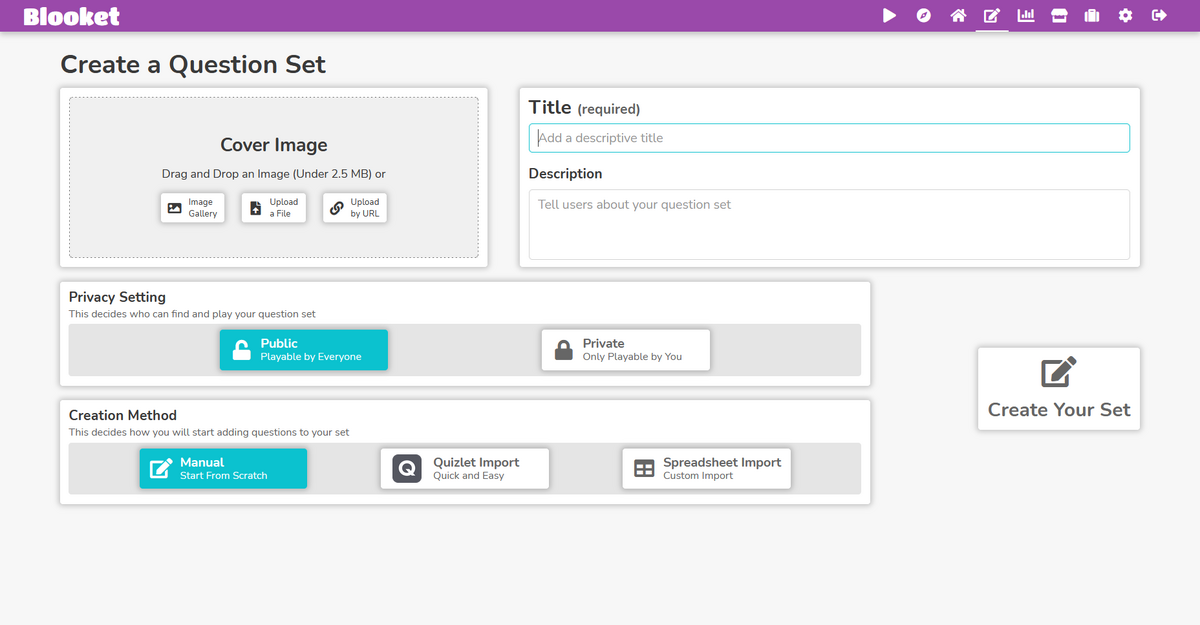View Blooks via the bag icon

(1091, 15)
